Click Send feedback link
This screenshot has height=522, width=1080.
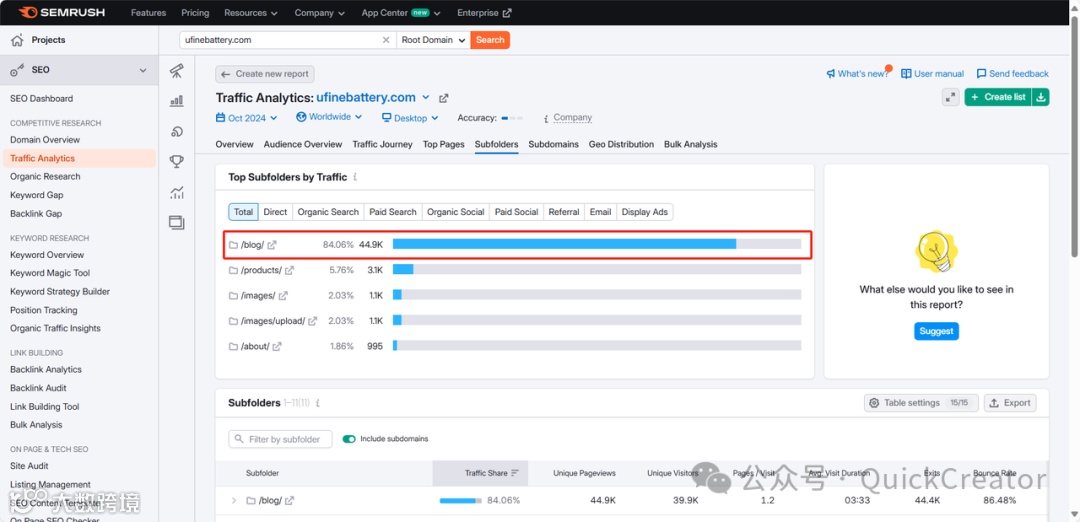click(x=1012, y=74)
